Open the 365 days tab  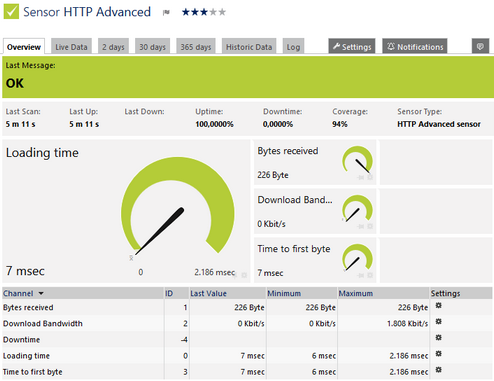coord(196,47)
